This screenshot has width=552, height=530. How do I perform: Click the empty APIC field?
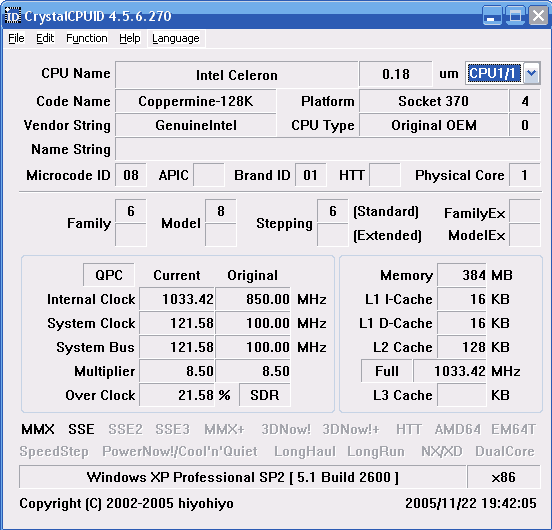[209, 175]
